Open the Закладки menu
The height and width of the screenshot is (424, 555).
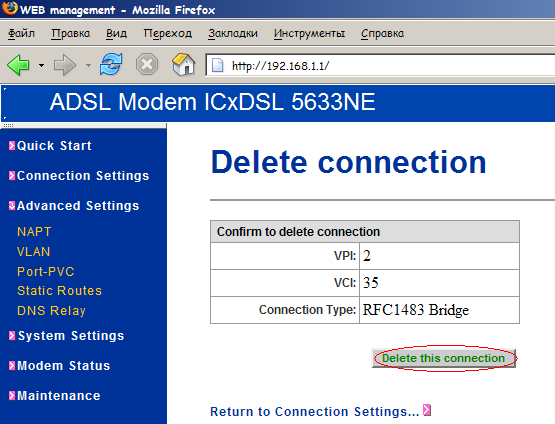(233, 33)
